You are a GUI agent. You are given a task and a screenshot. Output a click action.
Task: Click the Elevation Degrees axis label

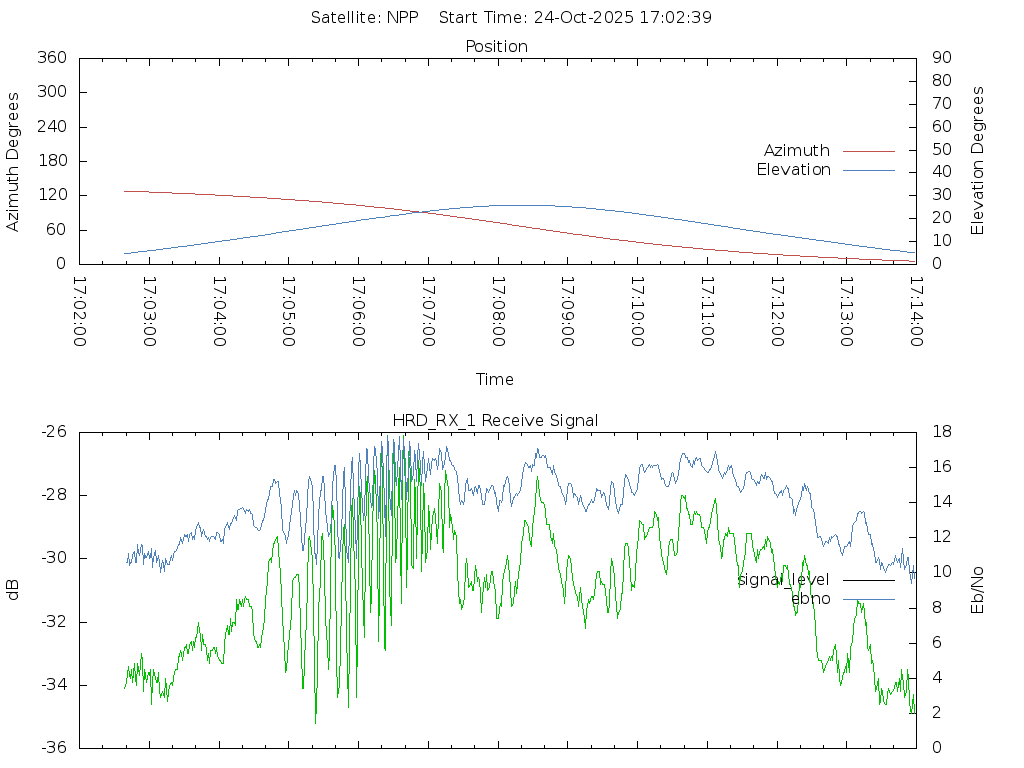978,161
